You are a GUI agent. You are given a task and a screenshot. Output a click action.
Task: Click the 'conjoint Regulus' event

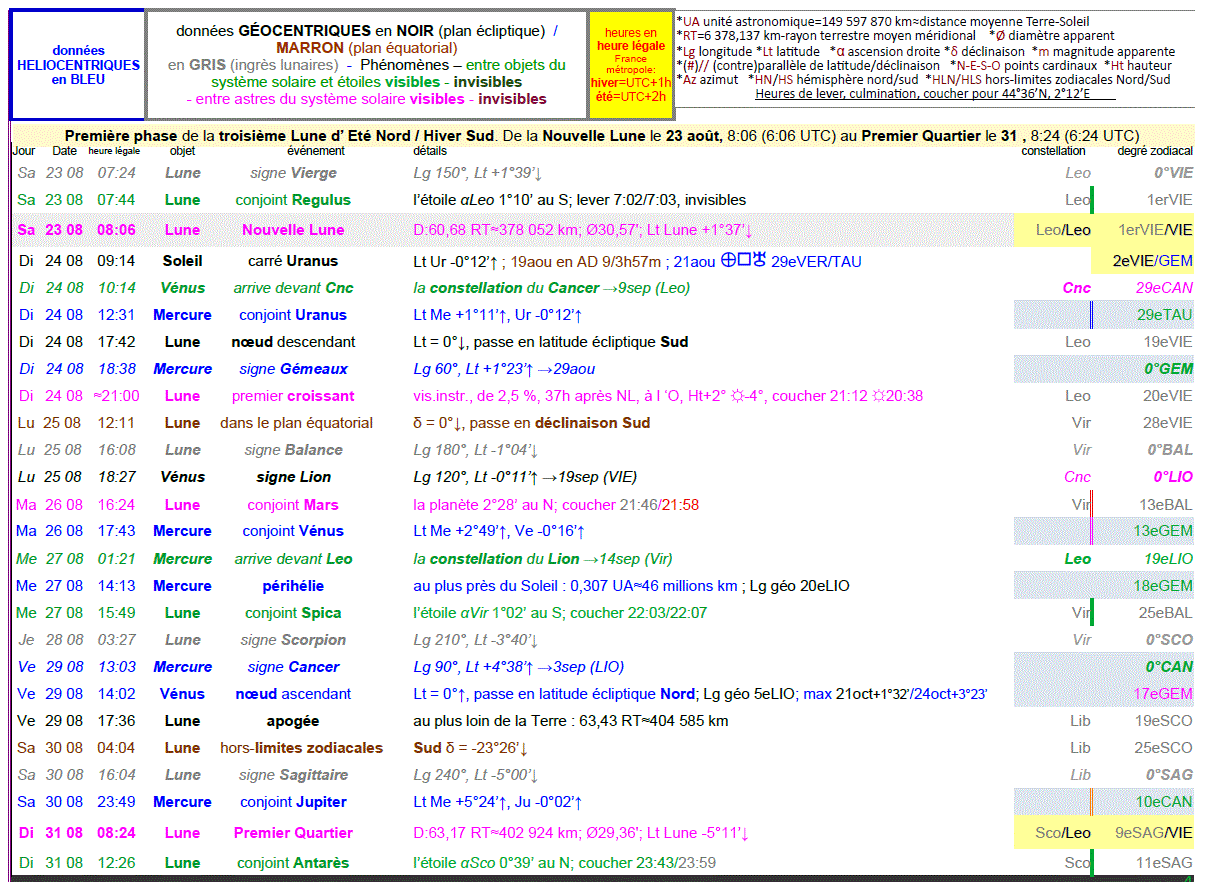(x=293, y=200)
